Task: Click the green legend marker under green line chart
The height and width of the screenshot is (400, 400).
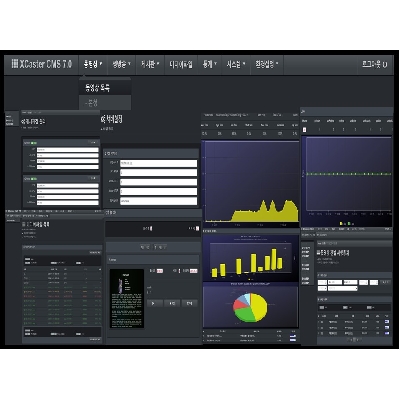Action: (348, 223)
